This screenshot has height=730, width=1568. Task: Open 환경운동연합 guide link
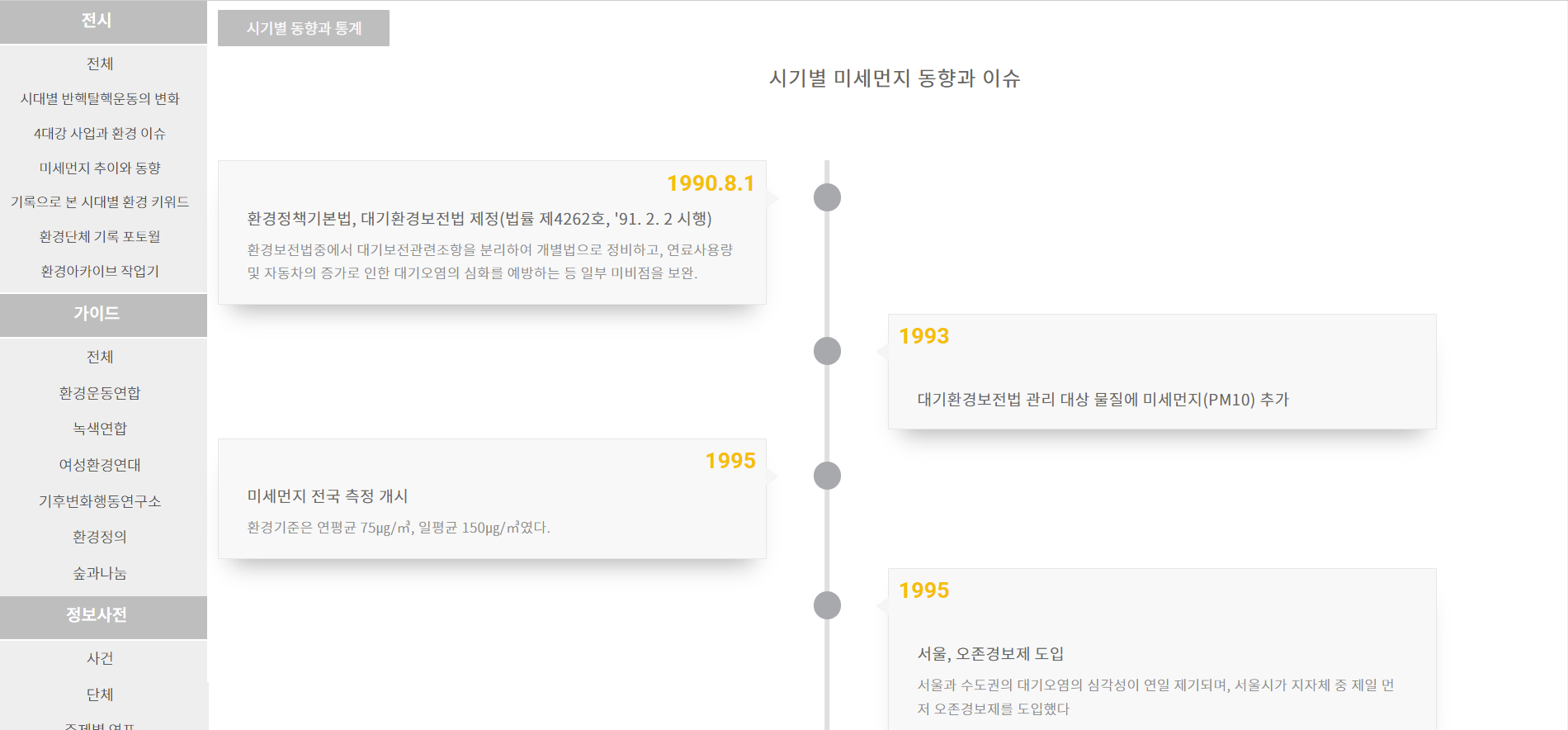[100, 393]
